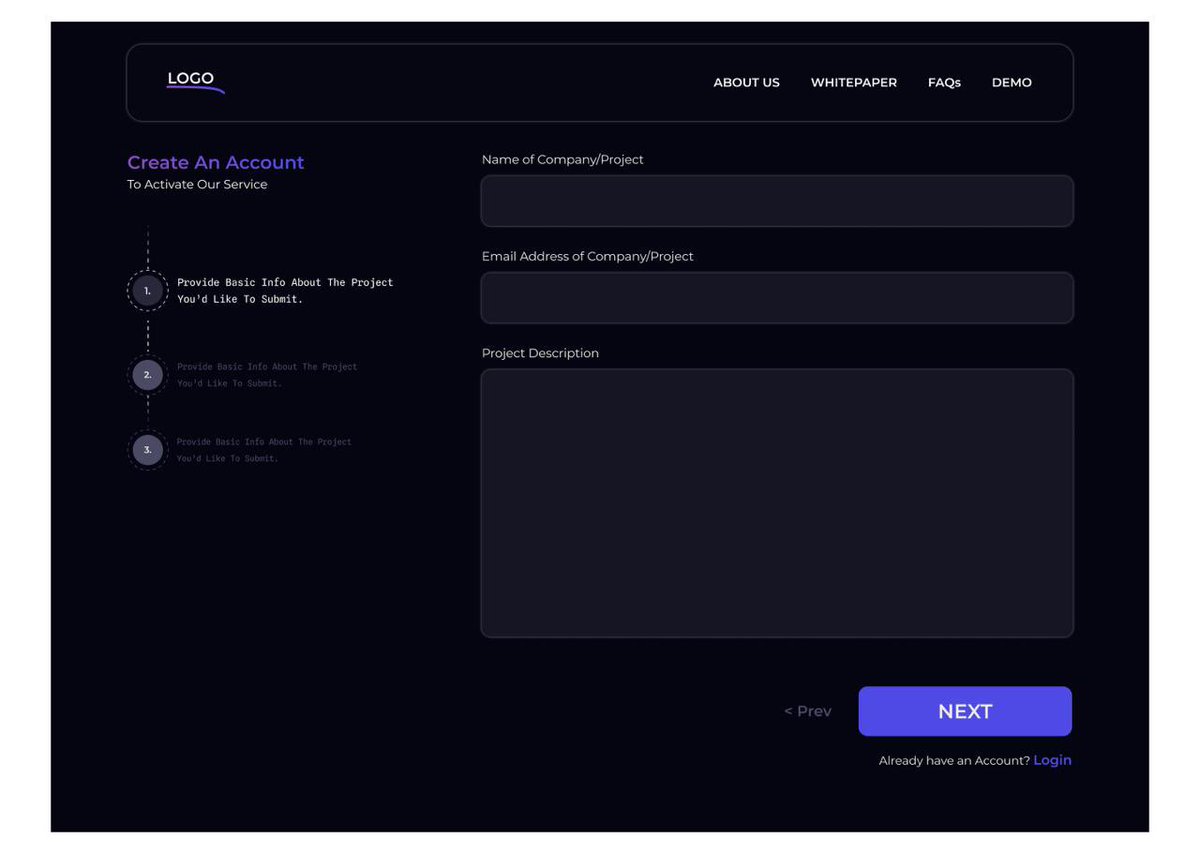Image resolution: width=1200 pixels, height=853 pixels.
Task: Click the 'Email Address of Company/Project' label
Action: 587,257
